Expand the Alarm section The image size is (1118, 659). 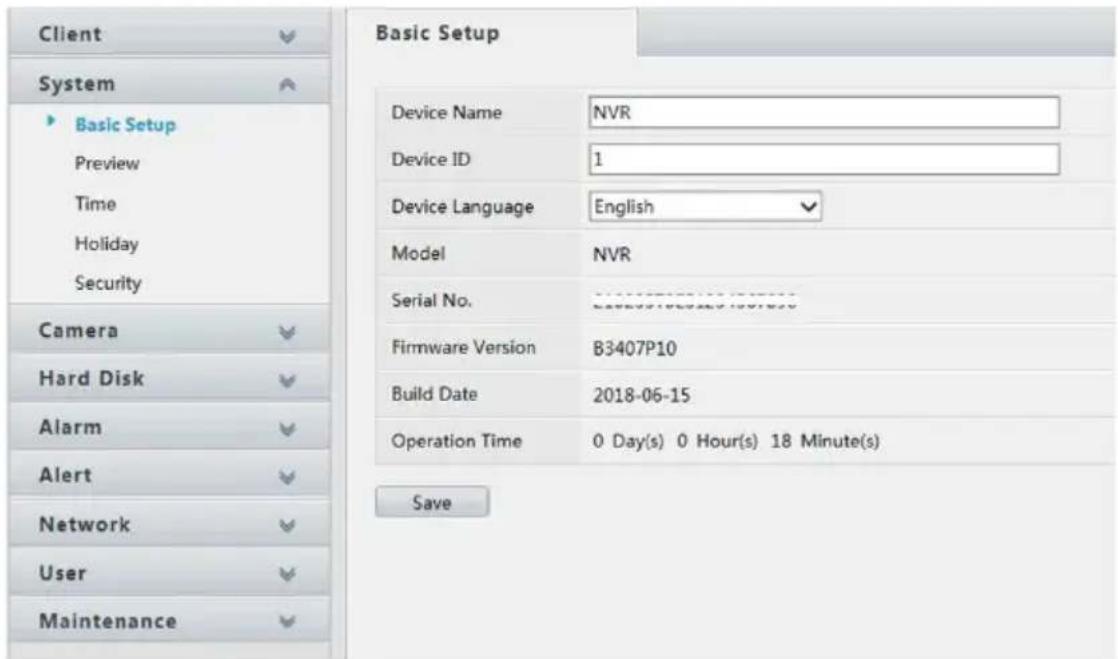click(169, 427)
